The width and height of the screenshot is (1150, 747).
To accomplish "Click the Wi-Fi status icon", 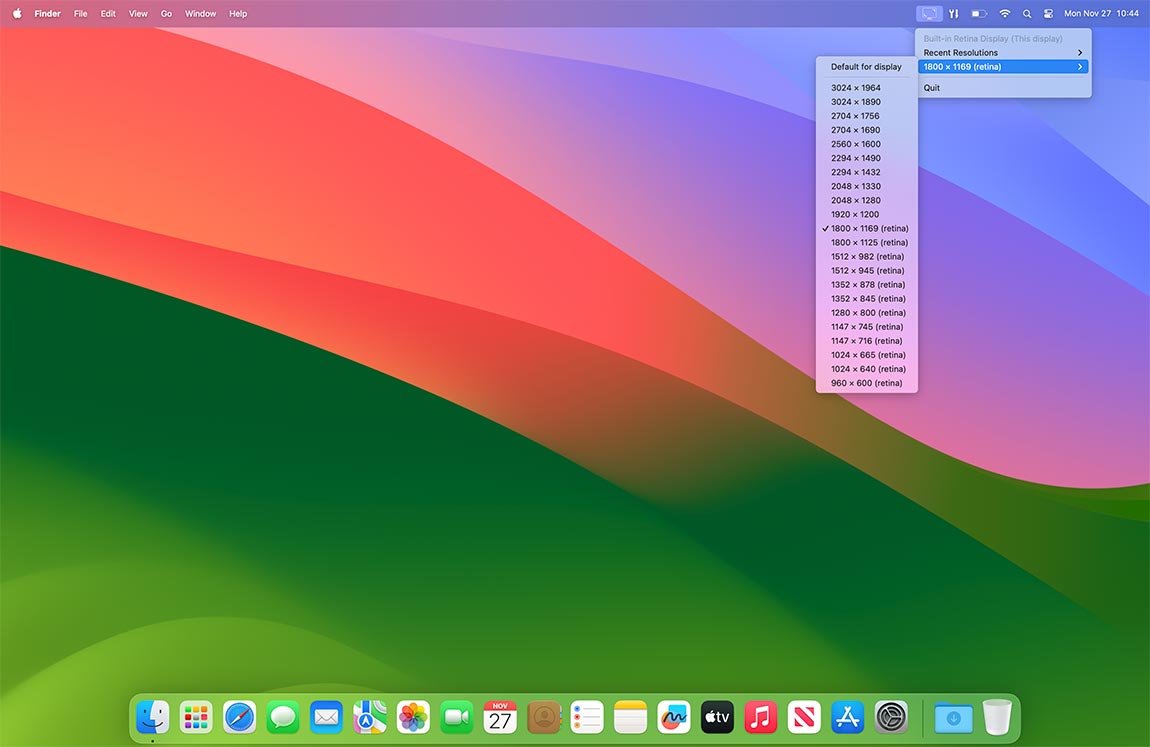I will 1004,14.
